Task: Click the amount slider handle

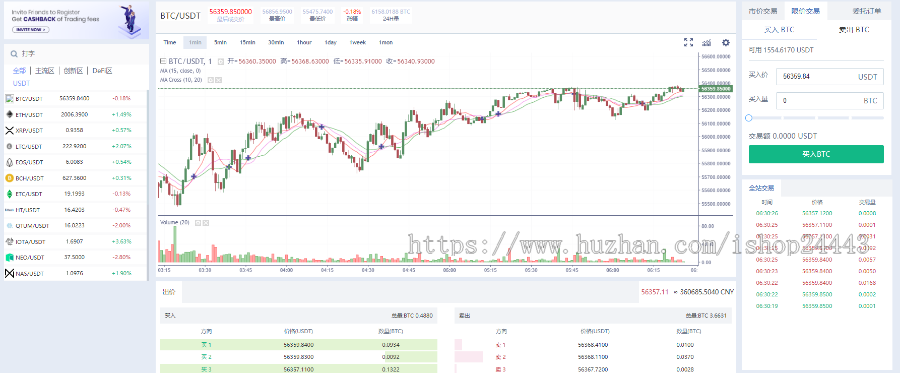Action: [x=748, y=118]
